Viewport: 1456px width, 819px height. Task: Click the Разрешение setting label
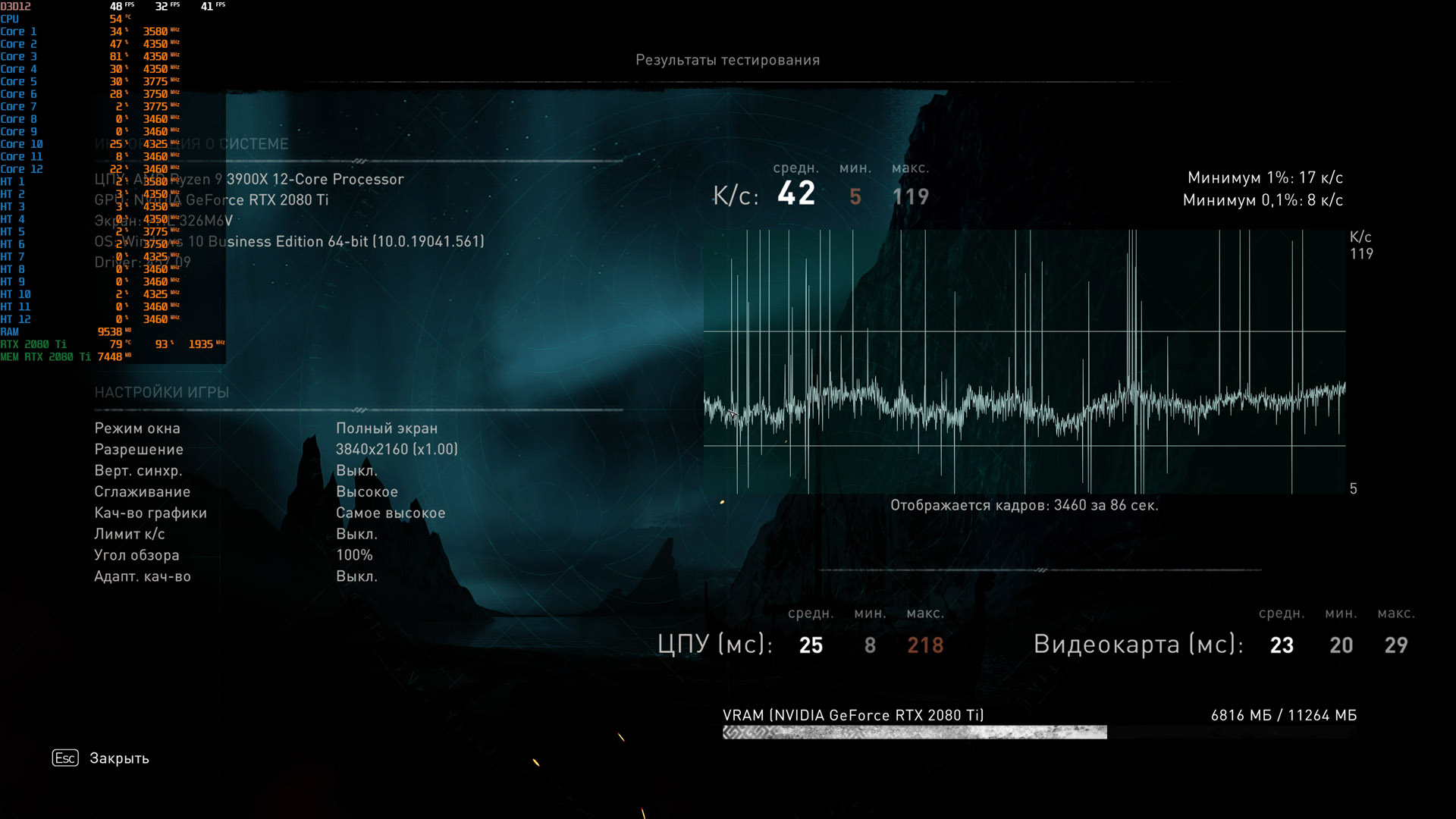(x=139, y=450)
